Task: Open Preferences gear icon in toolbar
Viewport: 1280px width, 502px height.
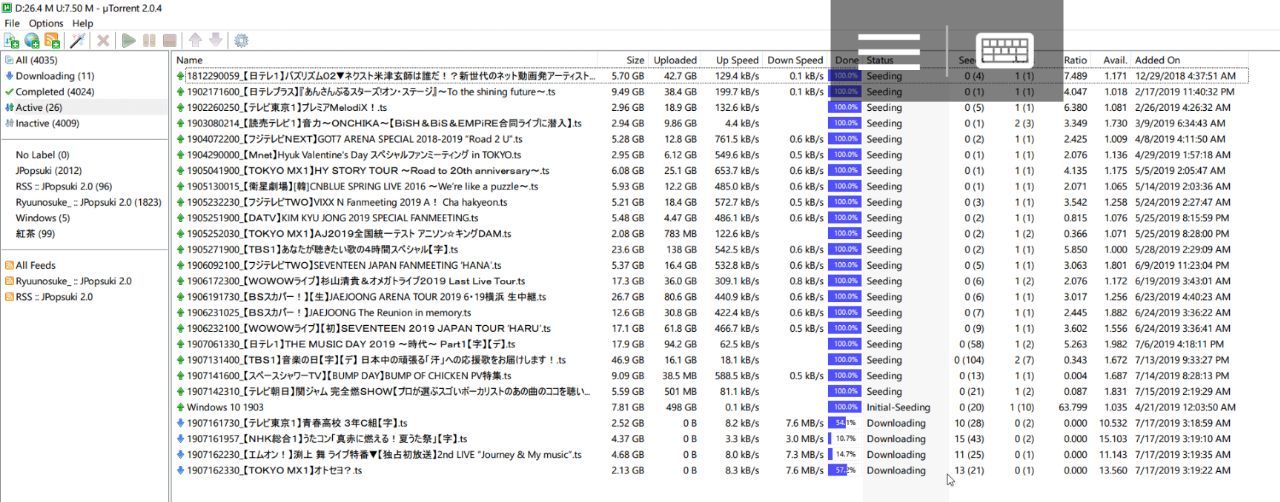Action: (240, 41)
